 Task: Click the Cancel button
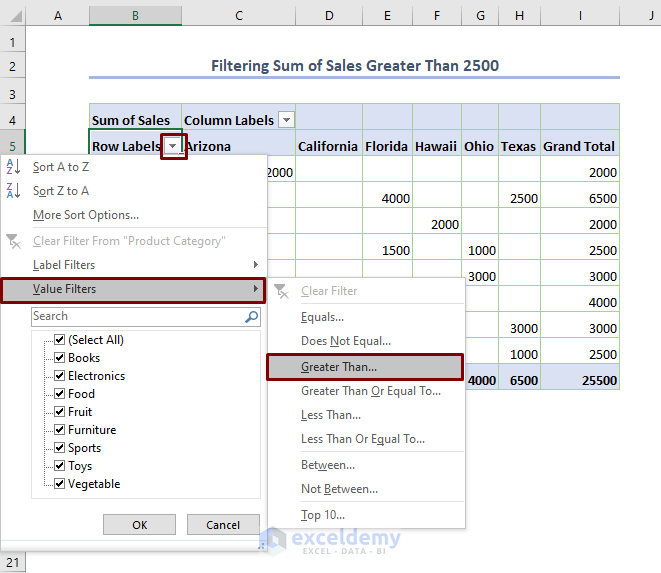223,525
